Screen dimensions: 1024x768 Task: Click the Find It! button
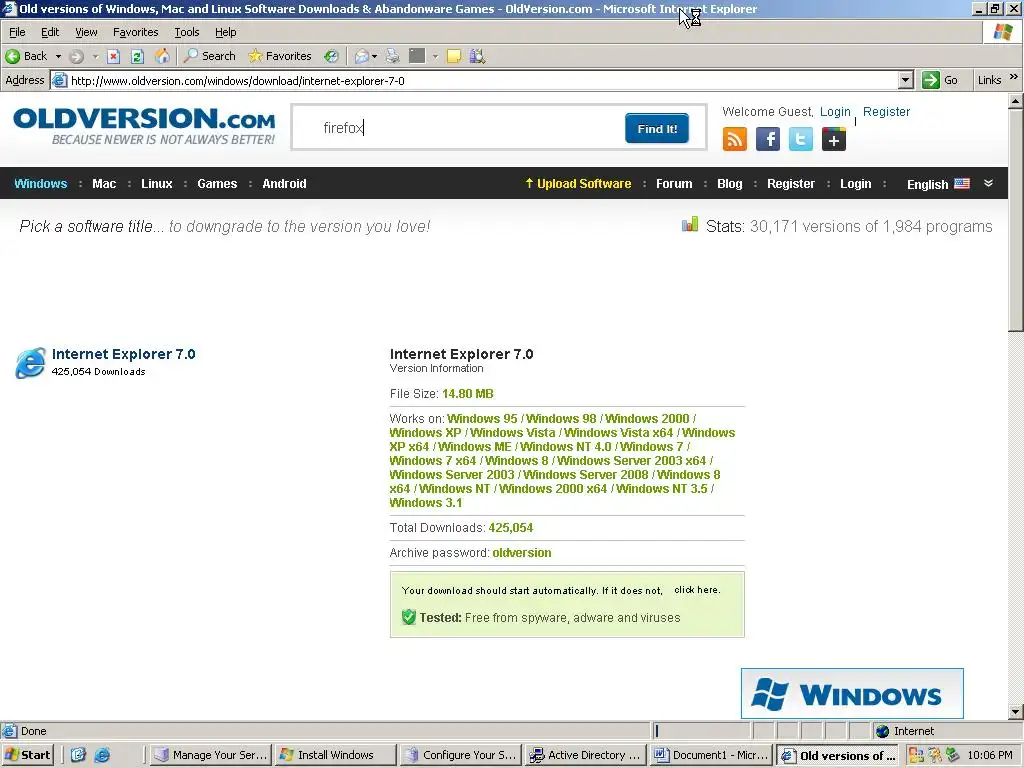click(657, 128)
